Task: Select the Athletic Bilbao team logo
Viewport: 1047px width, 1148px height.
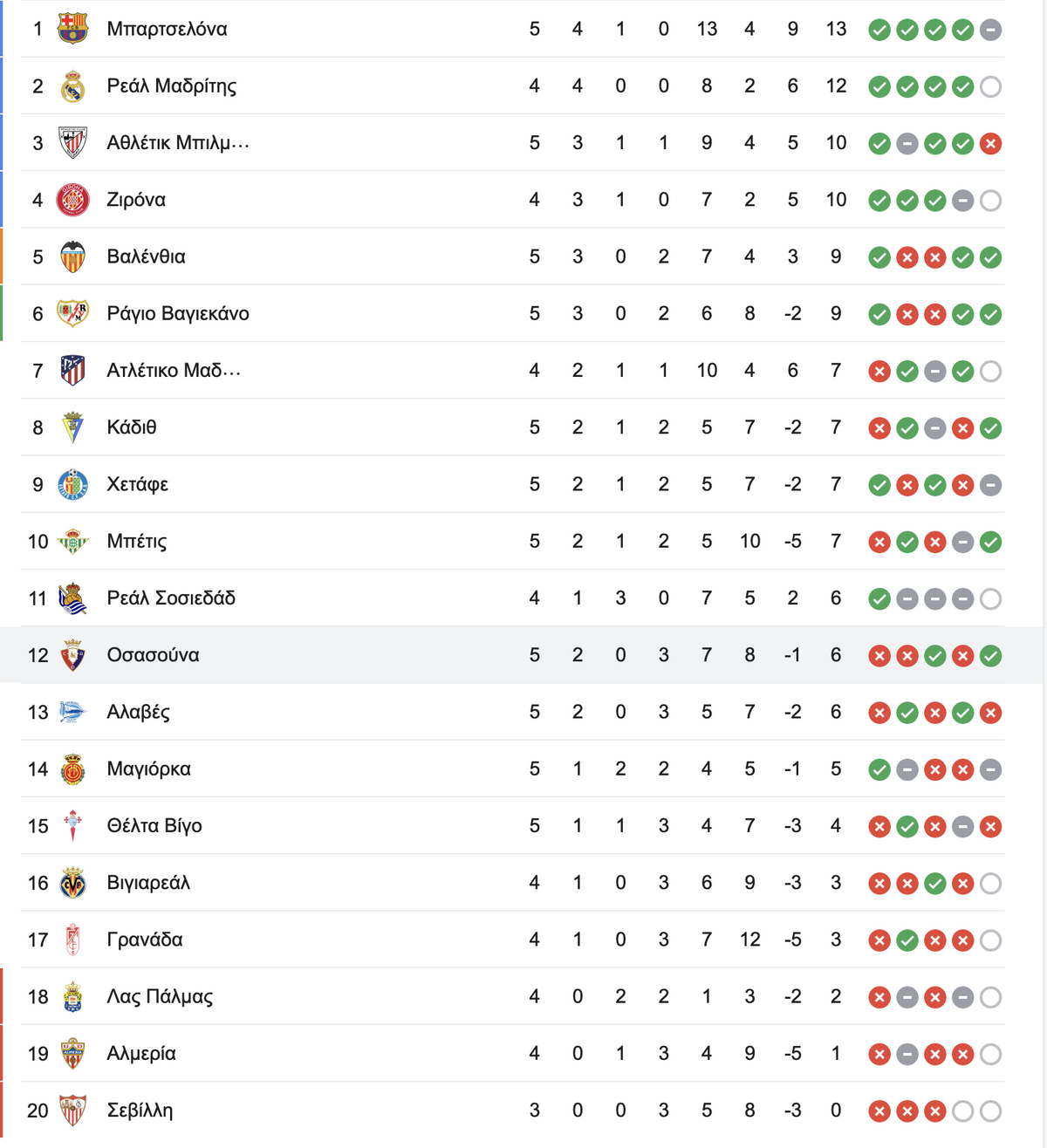Action: pyautogui.click(x=72, y=143)
